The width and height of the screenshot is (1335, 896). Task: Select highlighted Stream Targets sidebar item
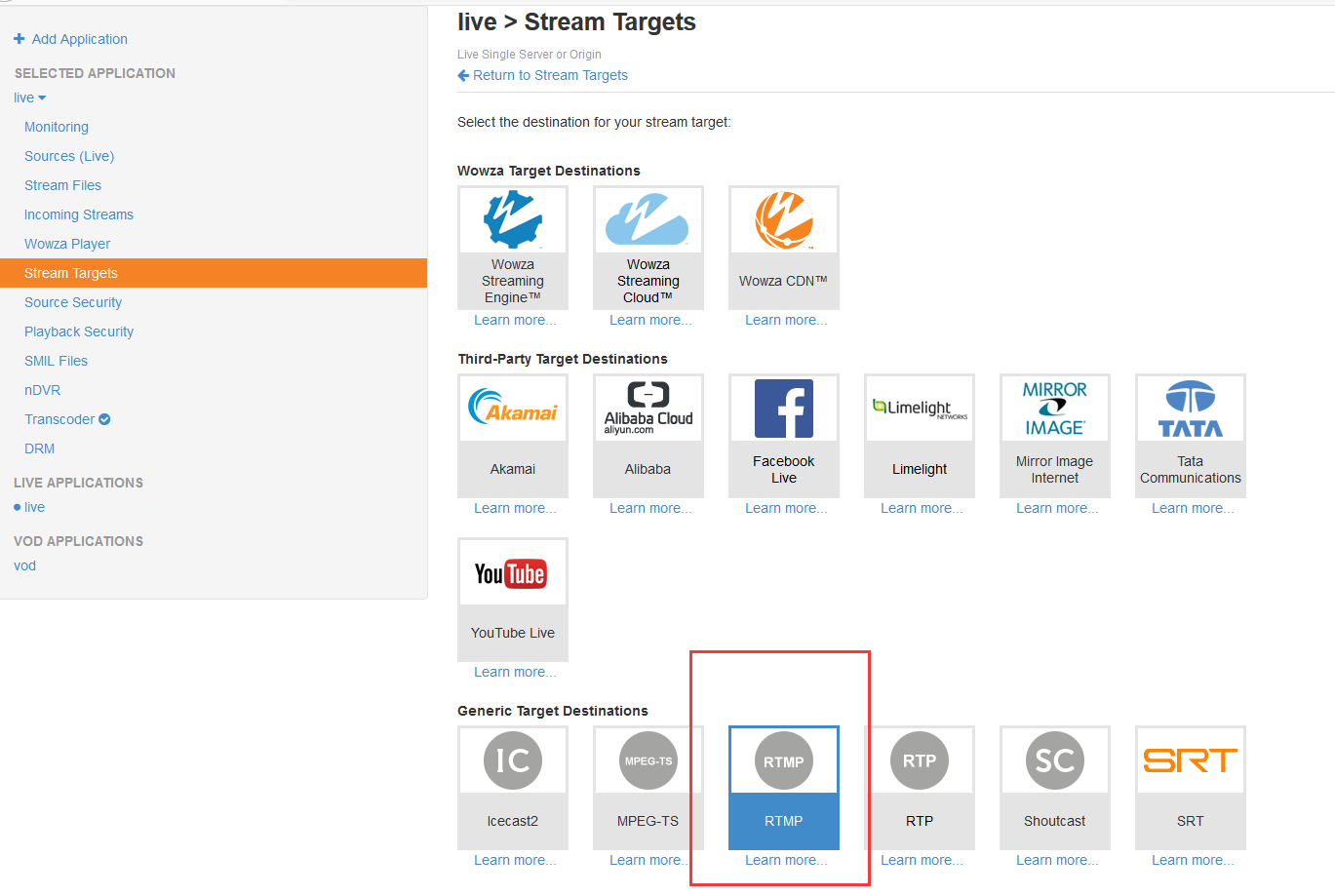pyautogui.click(x=214, y=273)
